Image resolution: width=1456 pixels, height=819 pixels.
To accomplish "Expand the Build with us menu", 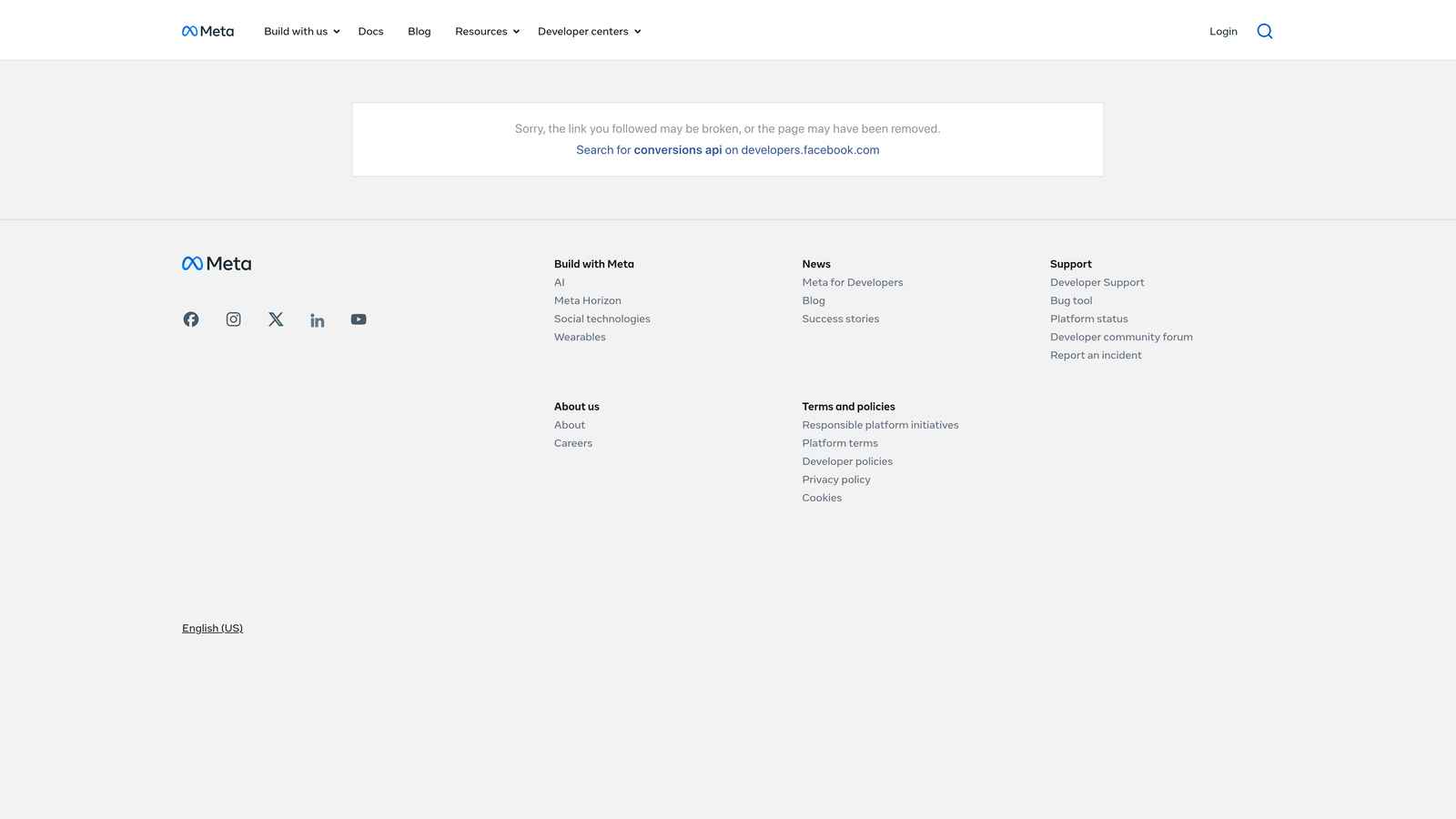I will [300, 31].
